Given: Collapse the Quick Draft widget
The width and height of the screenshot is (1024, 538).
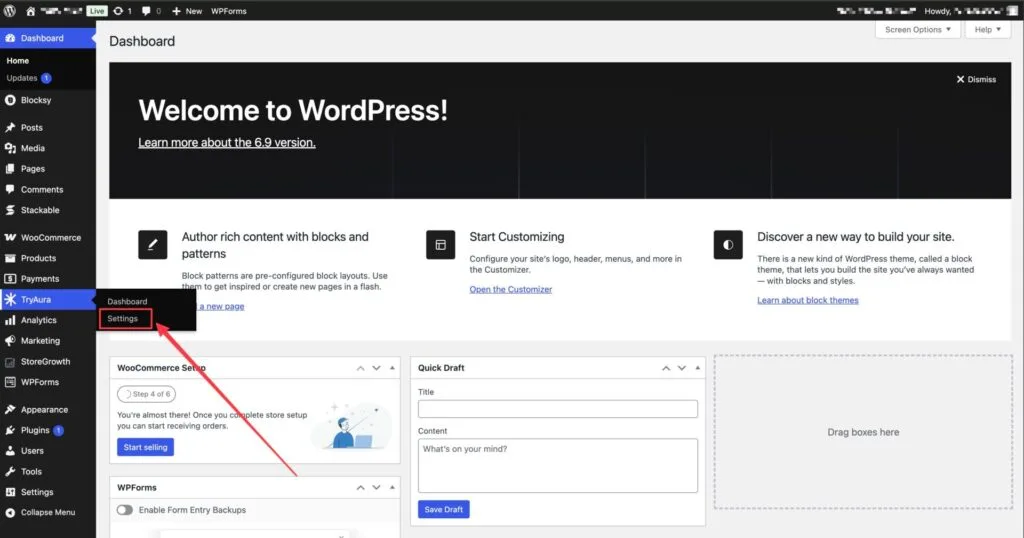Looking at the screenshot, I should coord(697,368).
